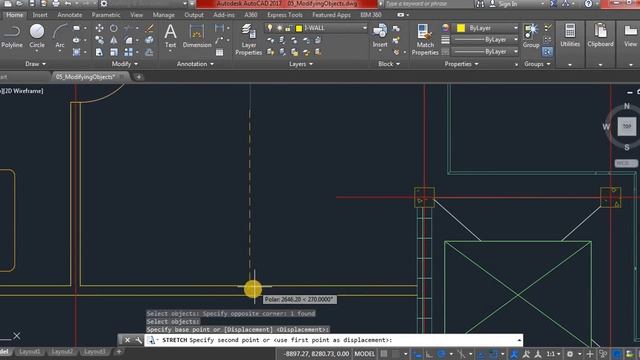Click in the STRETCH command line input
The image size is (640, 360).
click(333, 340)
